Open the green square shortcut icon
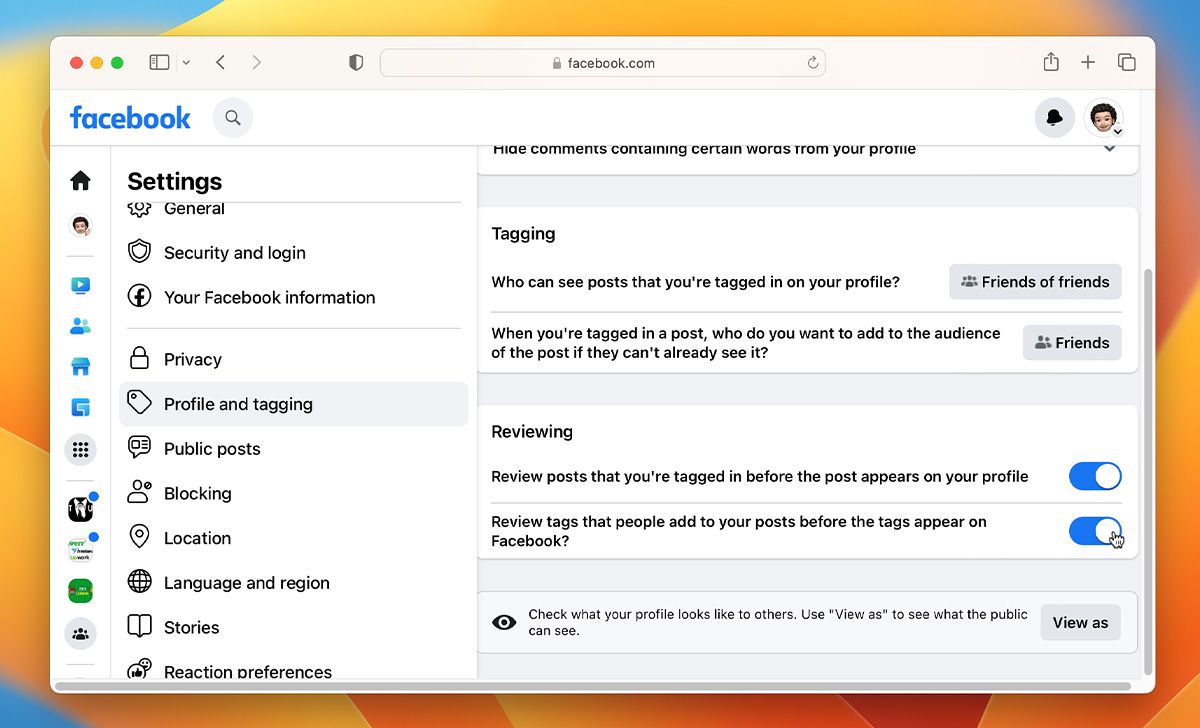1200x728 pixels. [x=81, y=591]
